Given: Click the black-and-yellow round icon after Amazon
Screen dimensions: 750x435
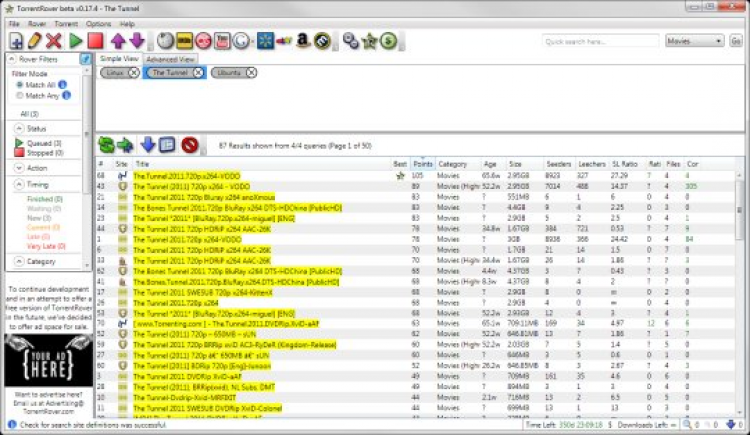Looking at the screenshot, I should click(322, 41).
